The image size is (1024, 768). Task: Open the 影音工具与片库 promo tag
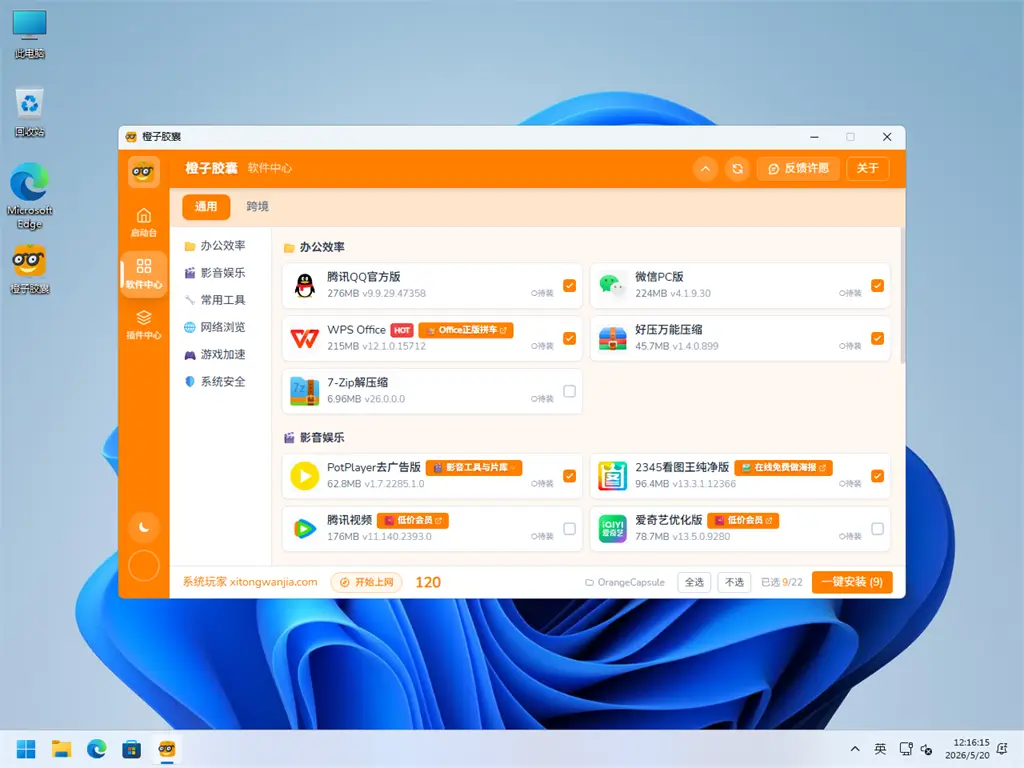pos(474,468)
